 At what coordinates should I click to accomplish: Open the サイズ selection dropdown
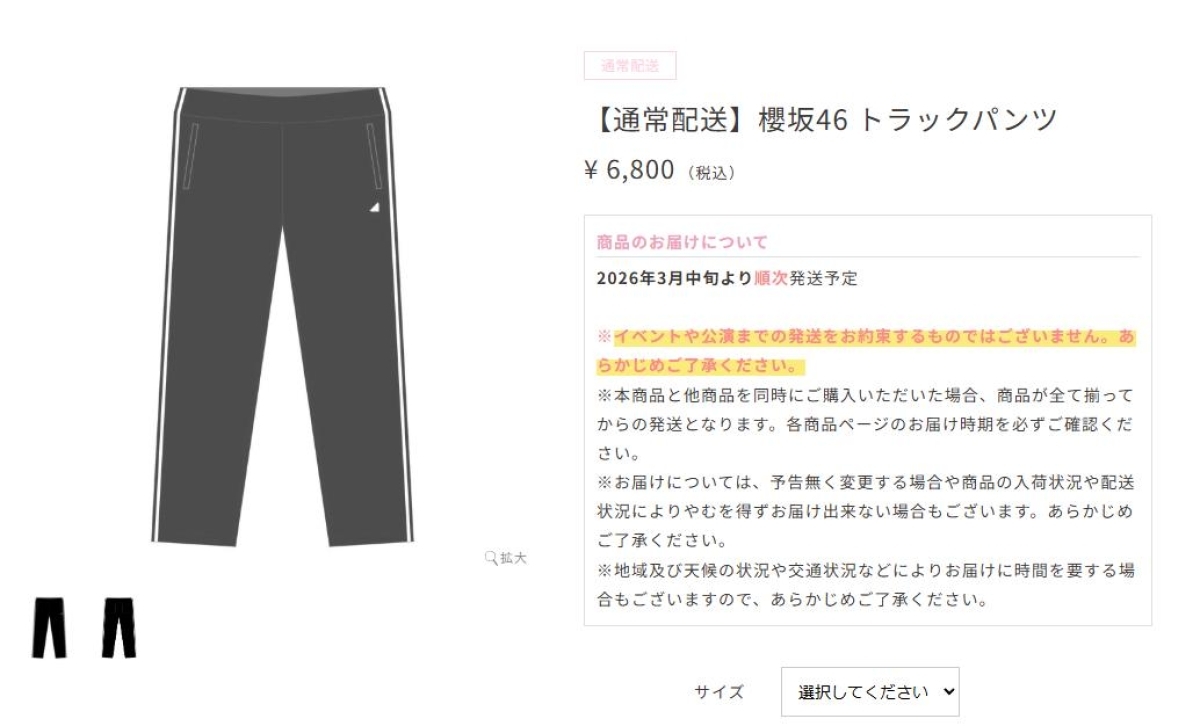(870, 692)
